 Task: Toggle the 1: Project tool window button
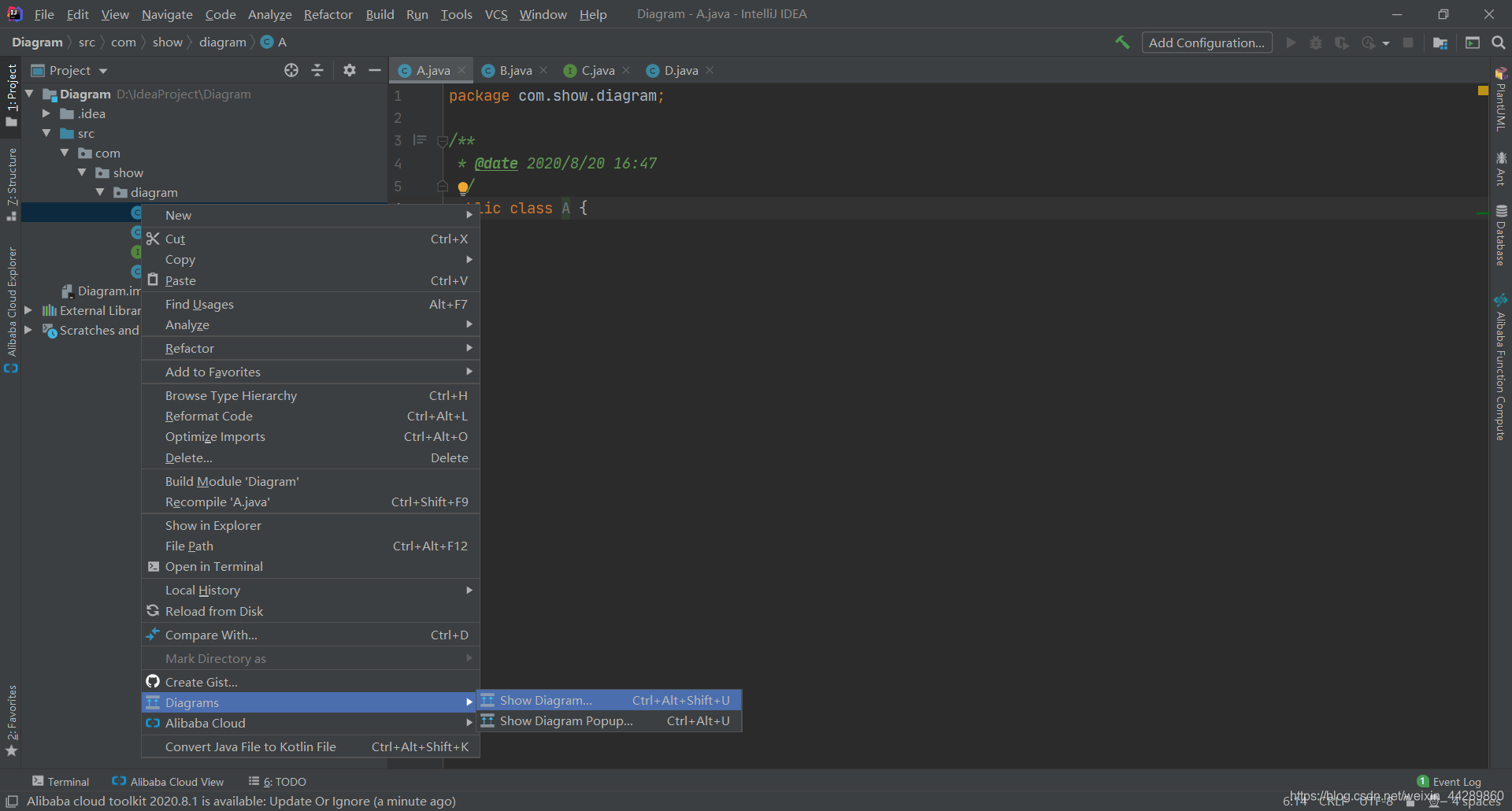pos(12,94)
